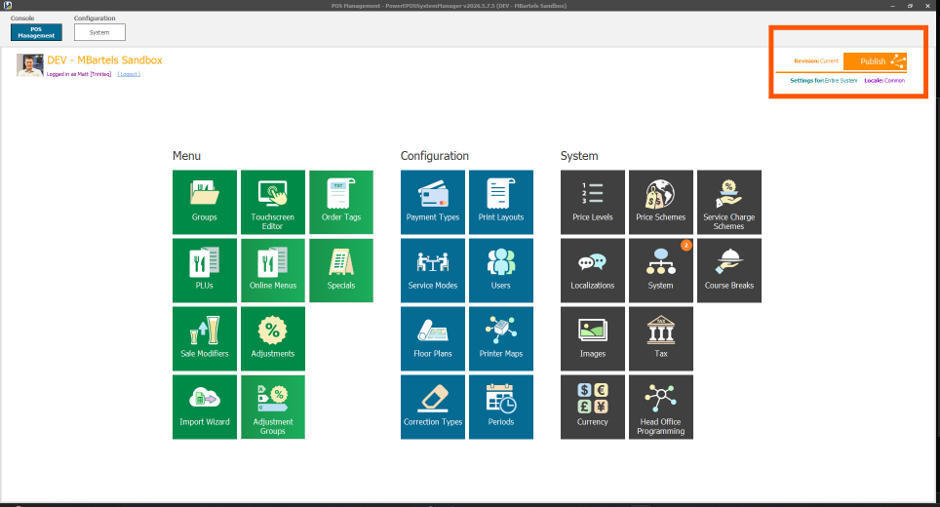Open the Tax tile
Viewport: 940px width, 507px height.
click(x=661, y=339)
